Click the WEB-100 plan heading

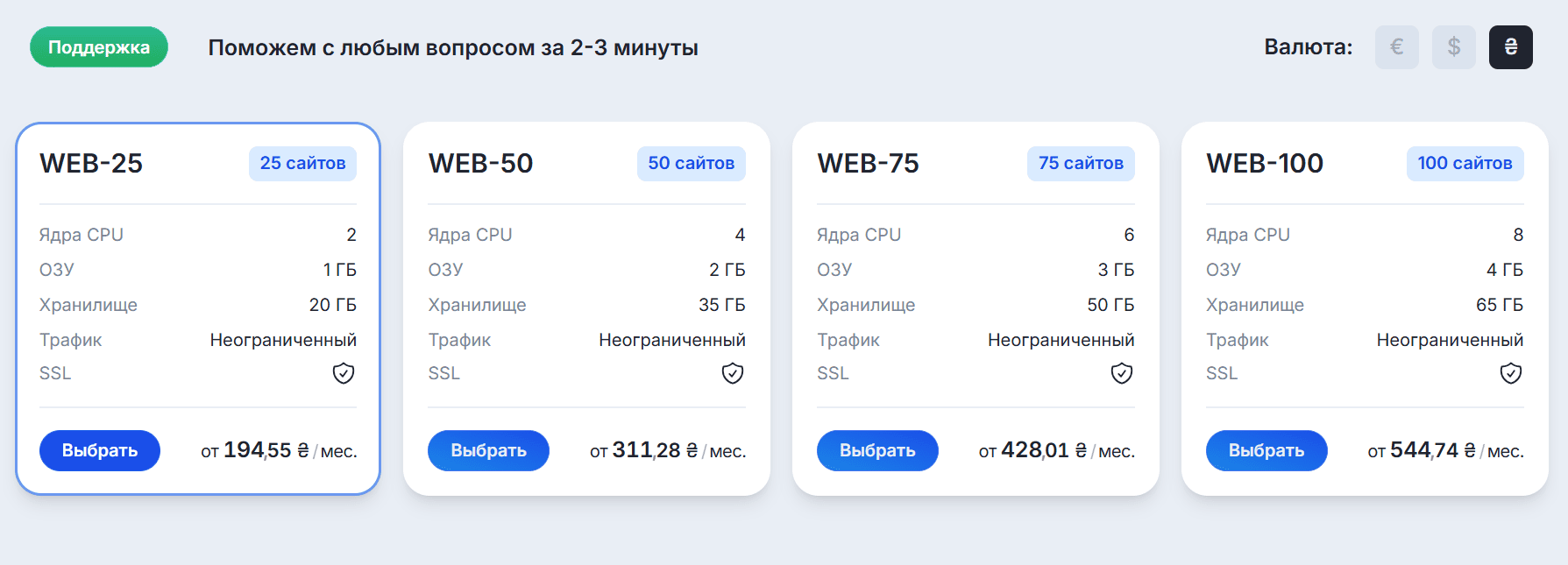1265,164
